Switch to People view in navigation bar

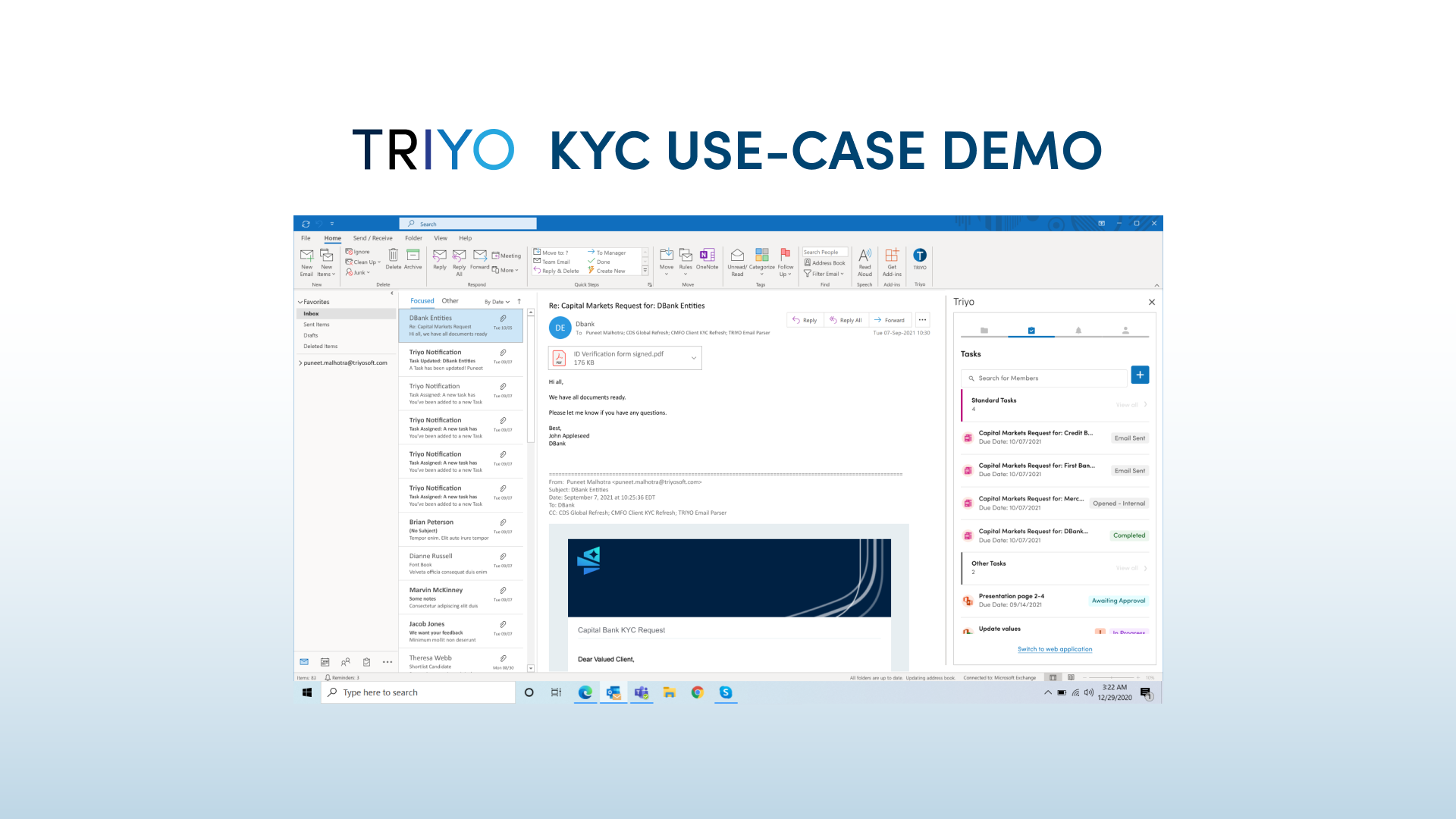tap(346, 662)
